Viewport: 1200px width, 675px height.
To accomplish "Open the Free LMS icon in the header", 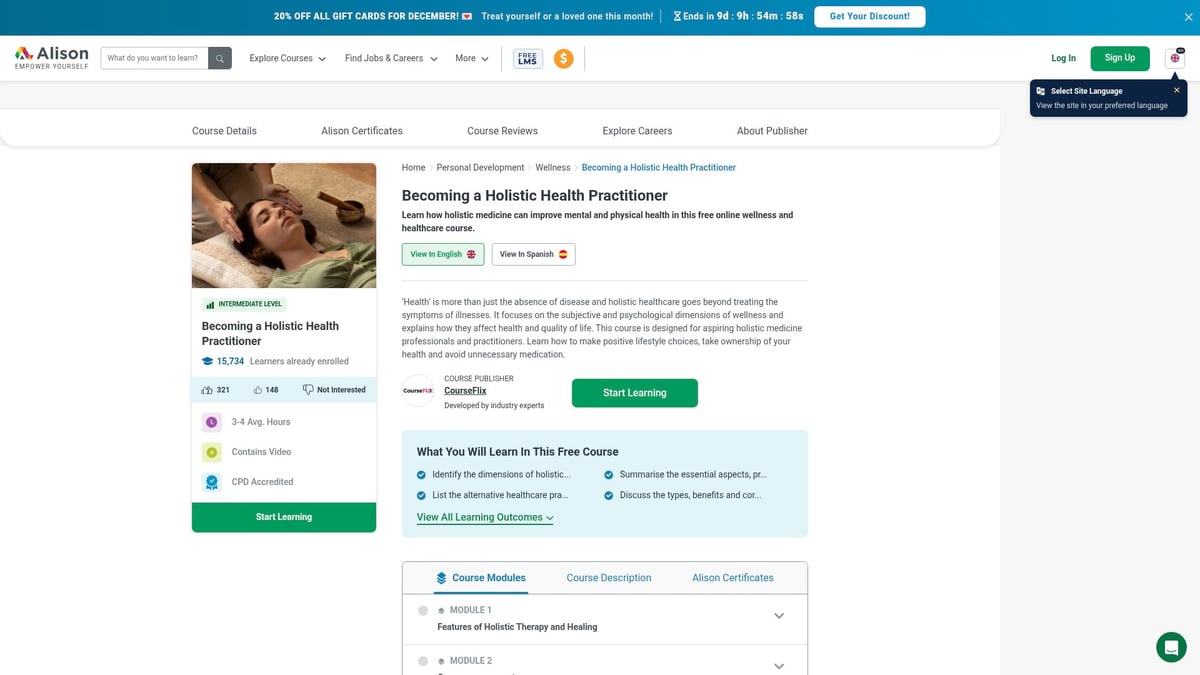I will (x=526, y=58).
